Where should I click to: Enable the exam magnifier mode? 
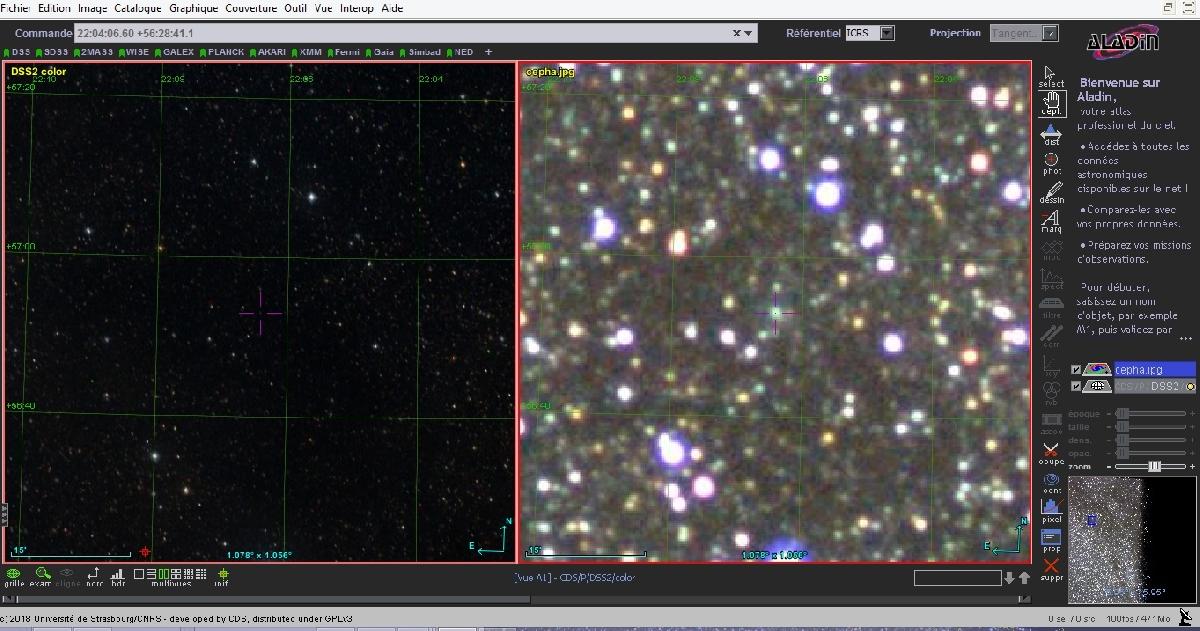click(40, 577)
